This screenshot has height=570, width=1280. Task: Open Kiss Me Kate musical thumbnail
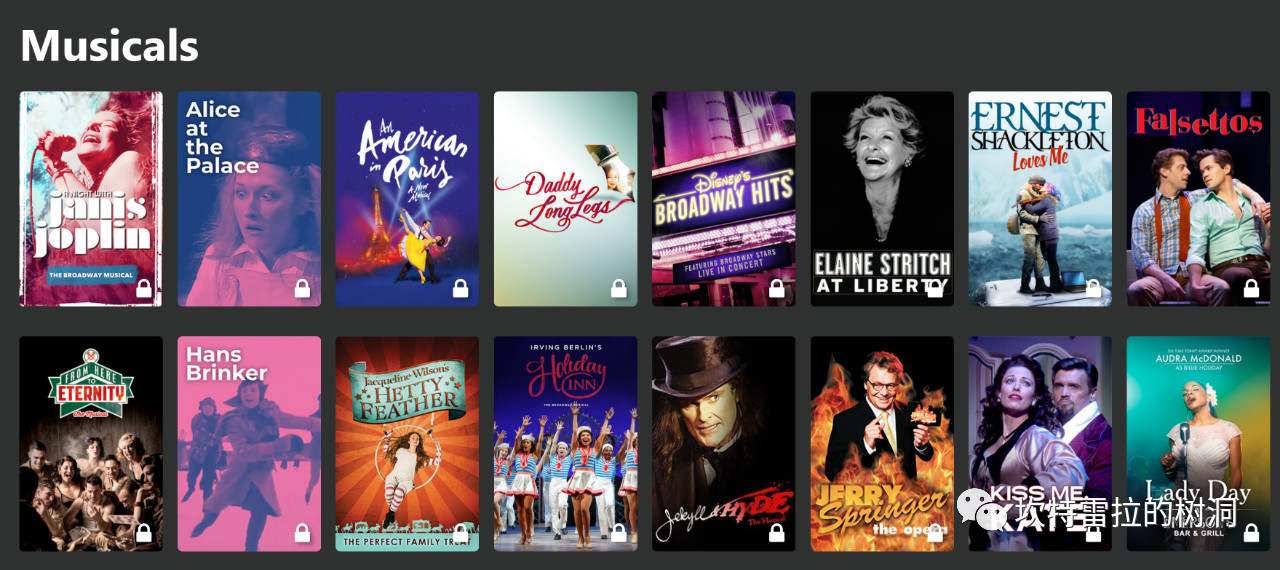[1040, 444]
